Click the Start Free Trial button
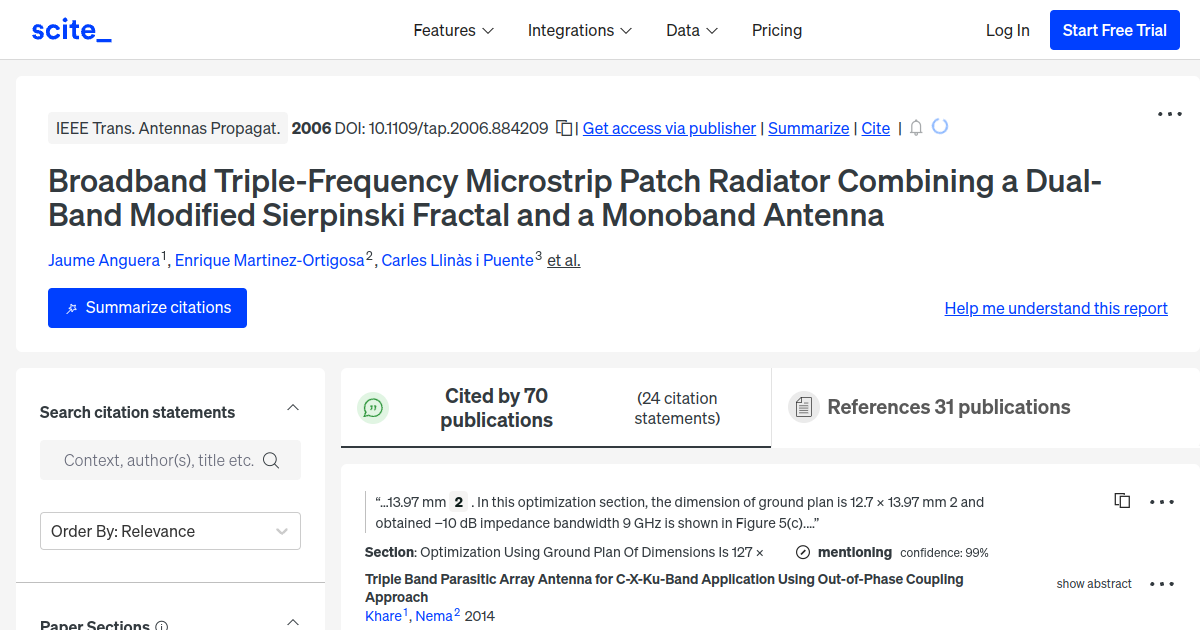 [1114, 30]
